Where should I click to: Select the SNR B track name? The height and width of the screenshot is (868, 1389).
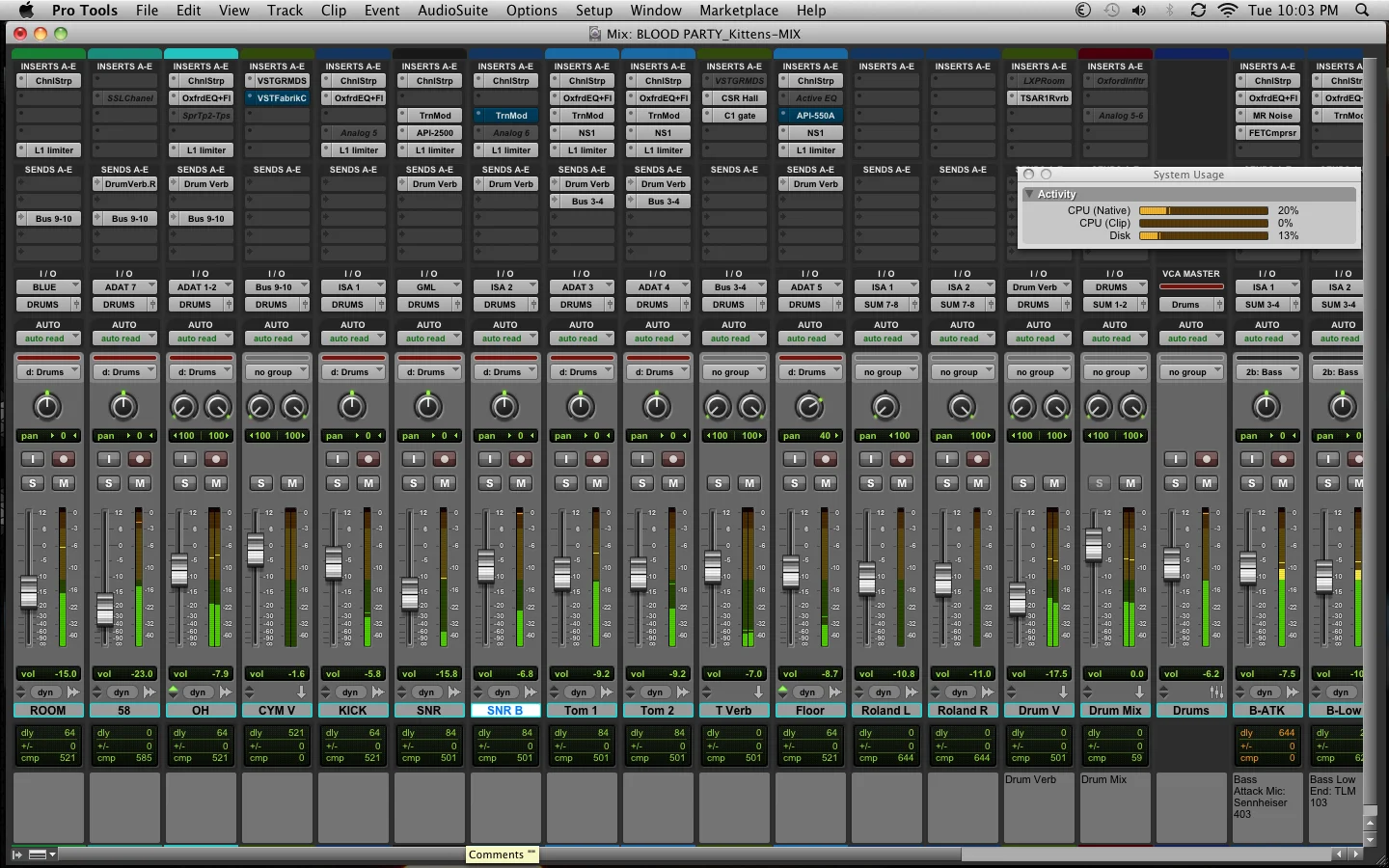point(504,711)
